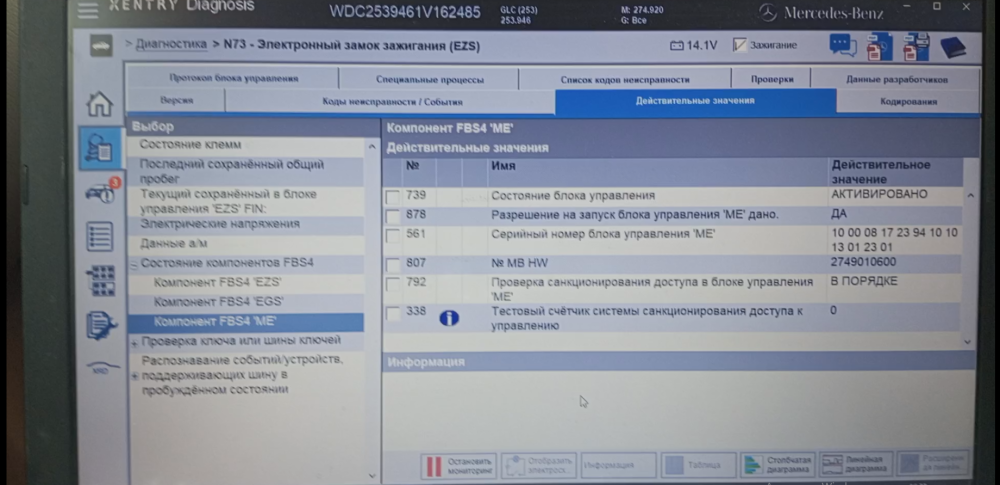Image resolution: width=1000 pixels, height=485 pixels.
Task: Check the box for row 739
Action: (x=393, y=197)
